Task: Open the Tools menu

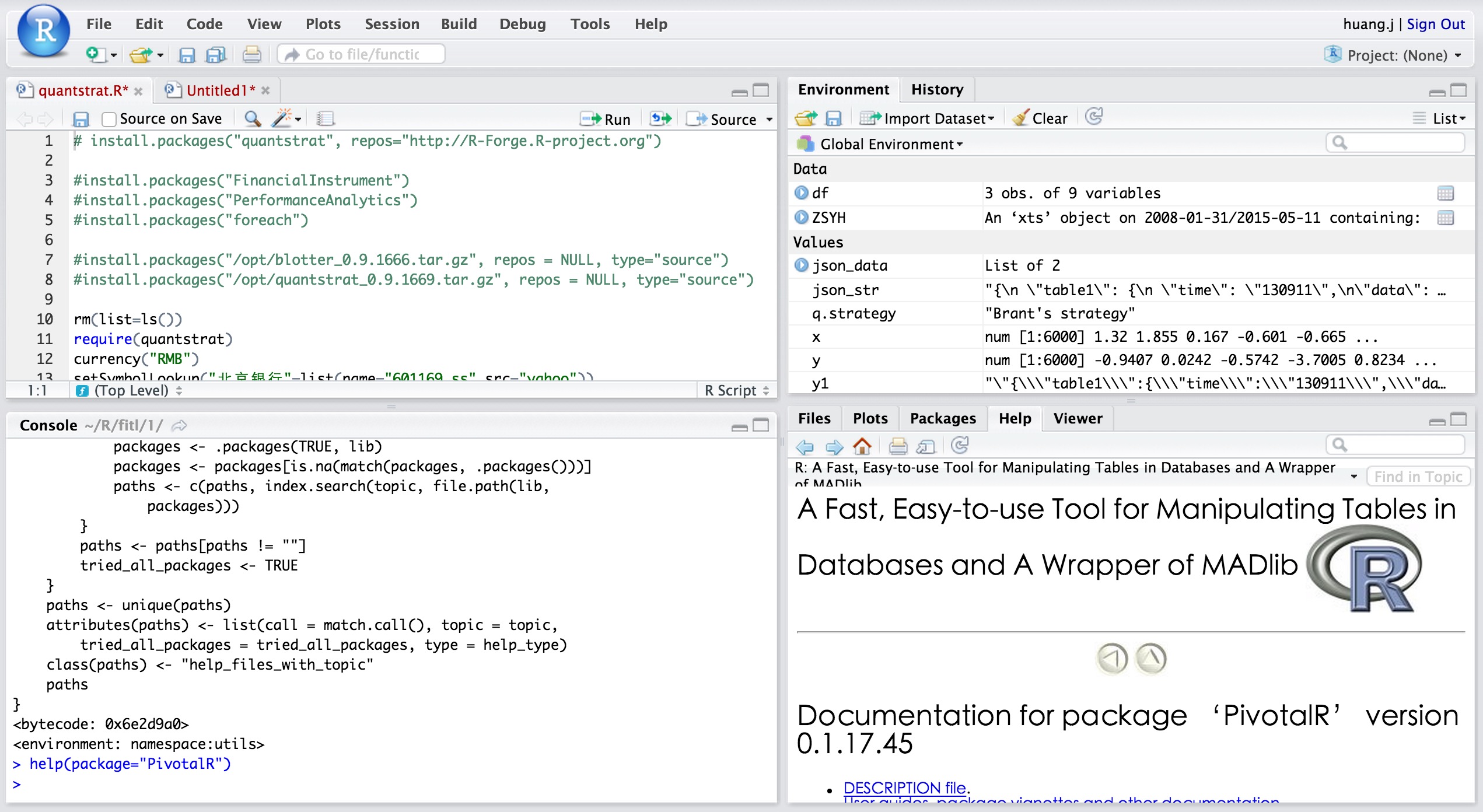Action: click(x=590, y=24)
